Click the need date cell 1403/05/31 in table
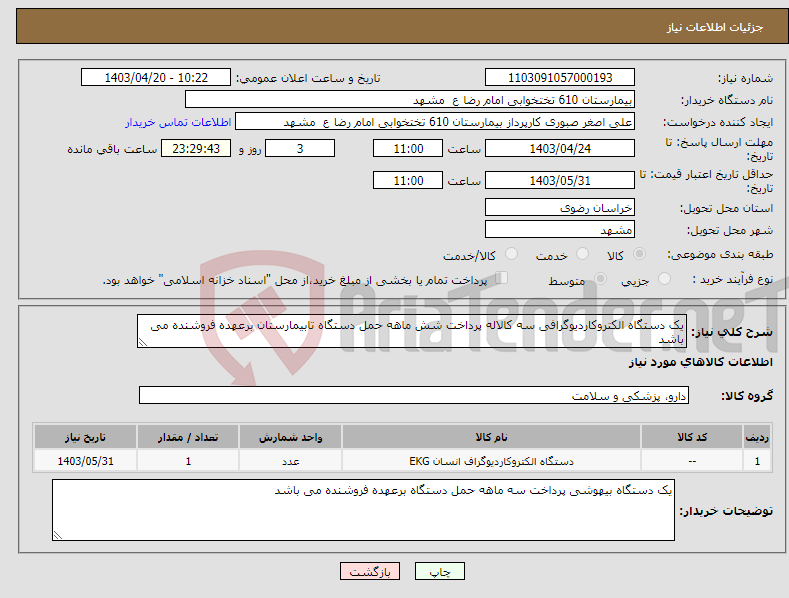 (85, 461)
